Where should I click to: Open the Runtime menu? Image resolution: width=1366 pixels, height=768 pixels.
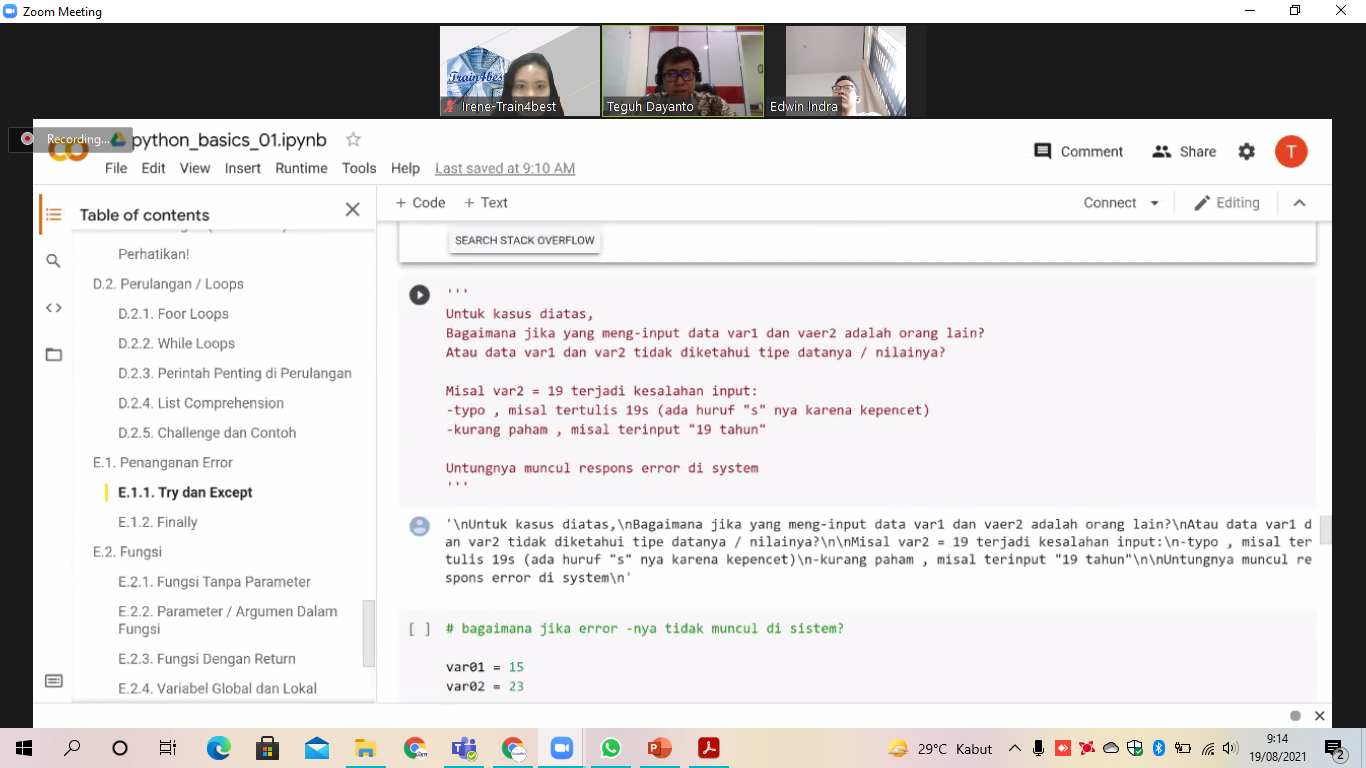(x=301, y=168)
